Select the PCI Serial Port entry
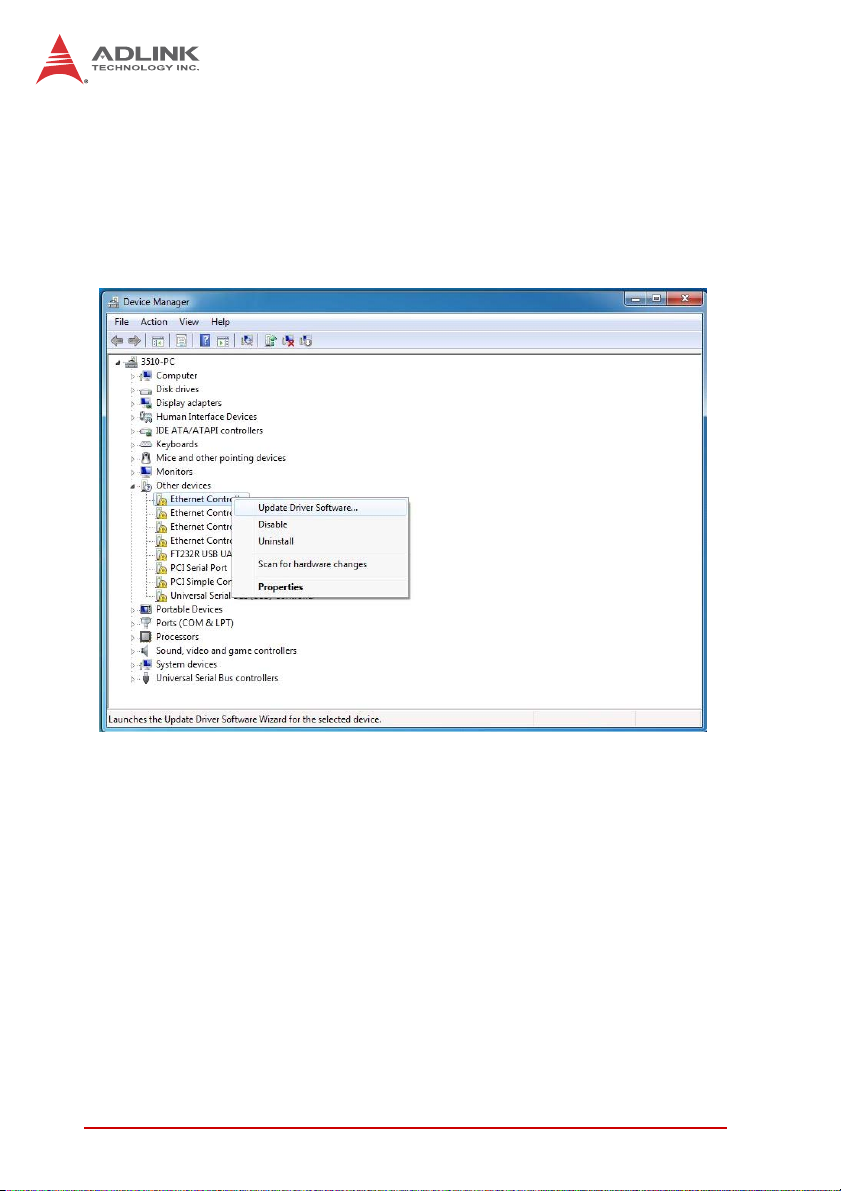 (x=198, y=568)
